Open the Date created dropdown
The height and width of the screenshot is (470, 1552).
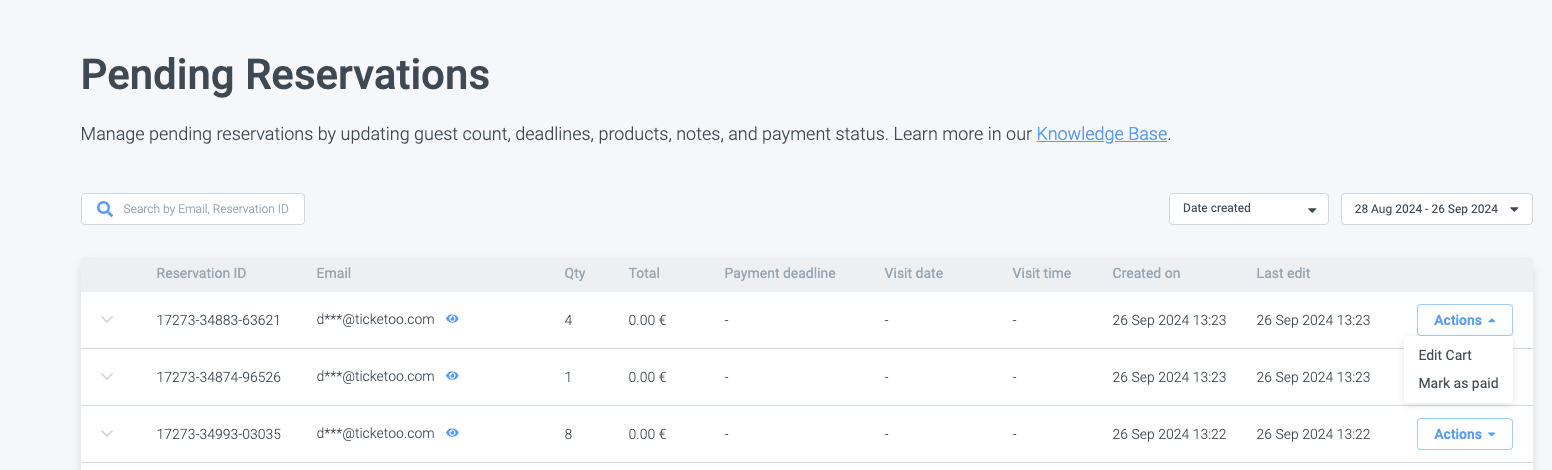point(1248,209)
